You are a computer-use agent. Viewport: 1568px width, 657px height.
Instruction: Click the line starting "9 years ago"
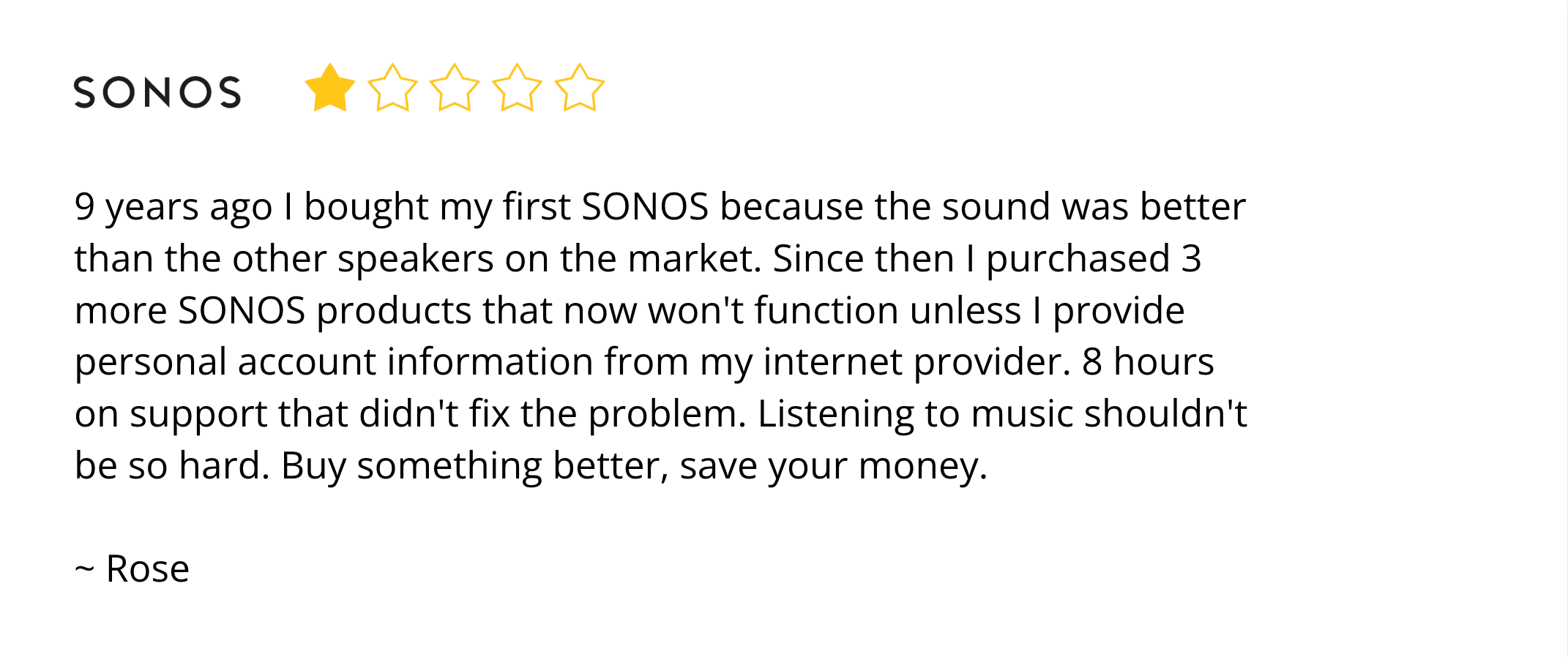(659, 206)
